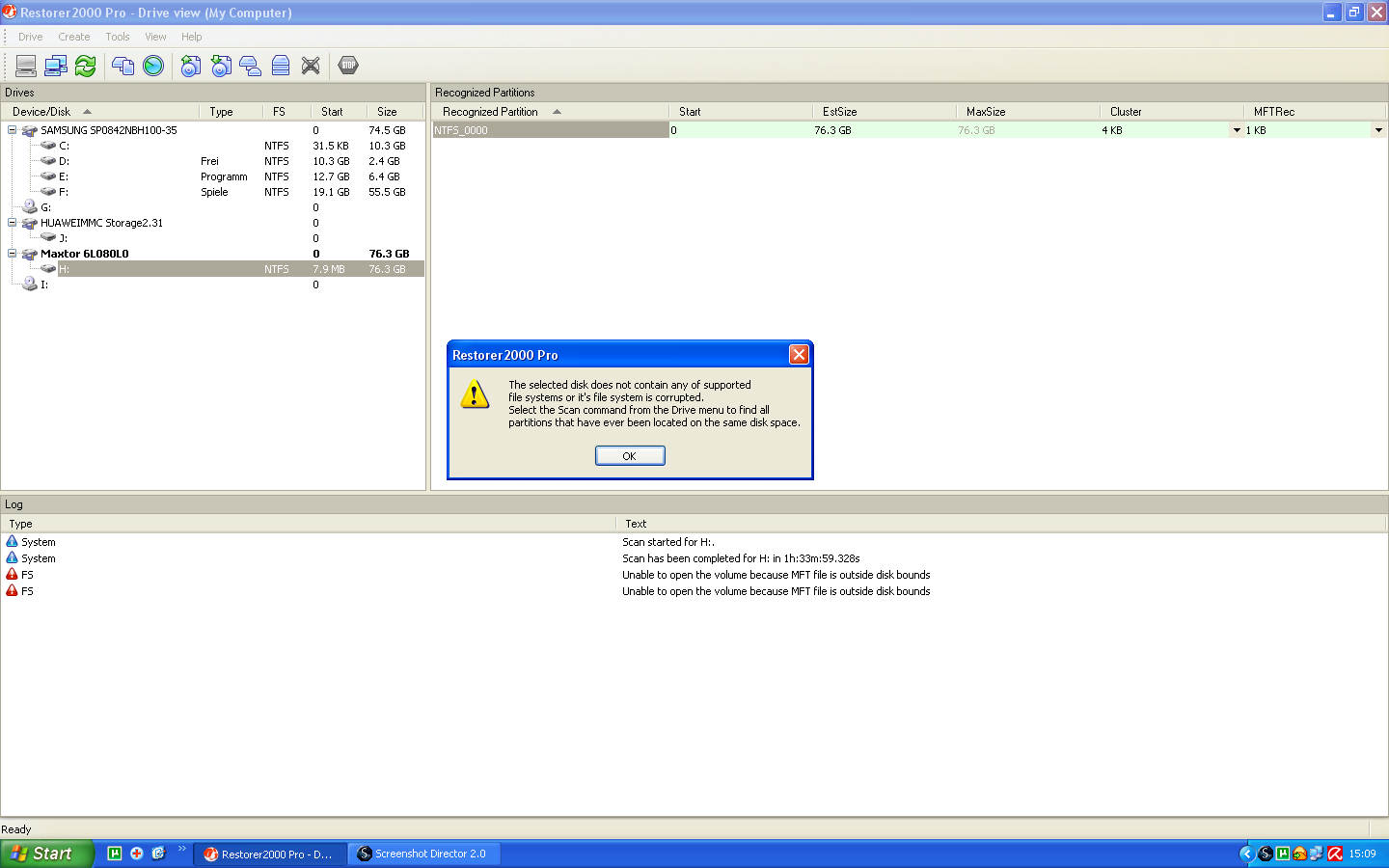Open the Tools menu
Screen dimensions: 1389x868
[x=118, y=37]
